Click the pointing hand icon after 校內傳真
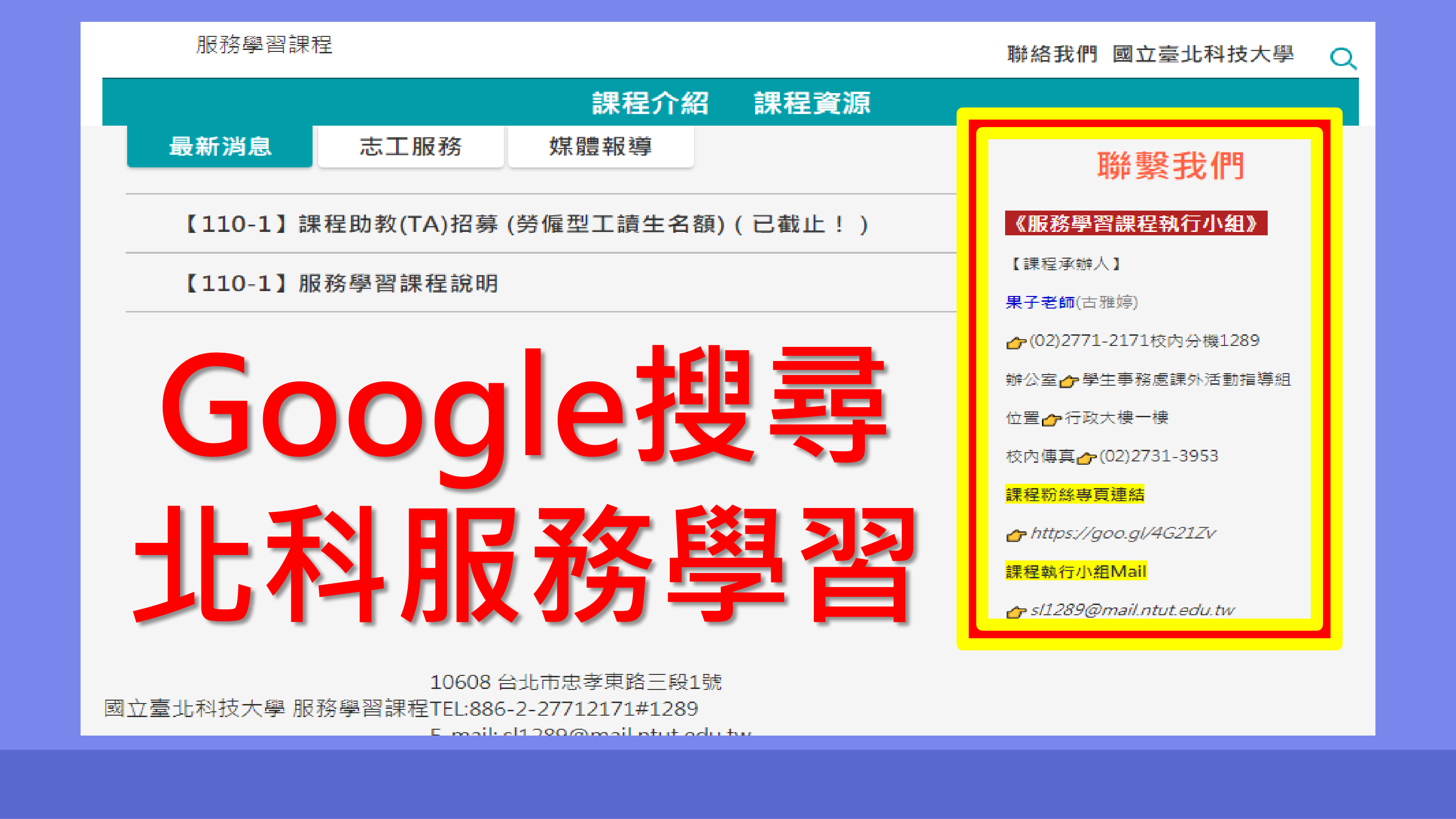 pyautogui.click(x=1086, y=458)
